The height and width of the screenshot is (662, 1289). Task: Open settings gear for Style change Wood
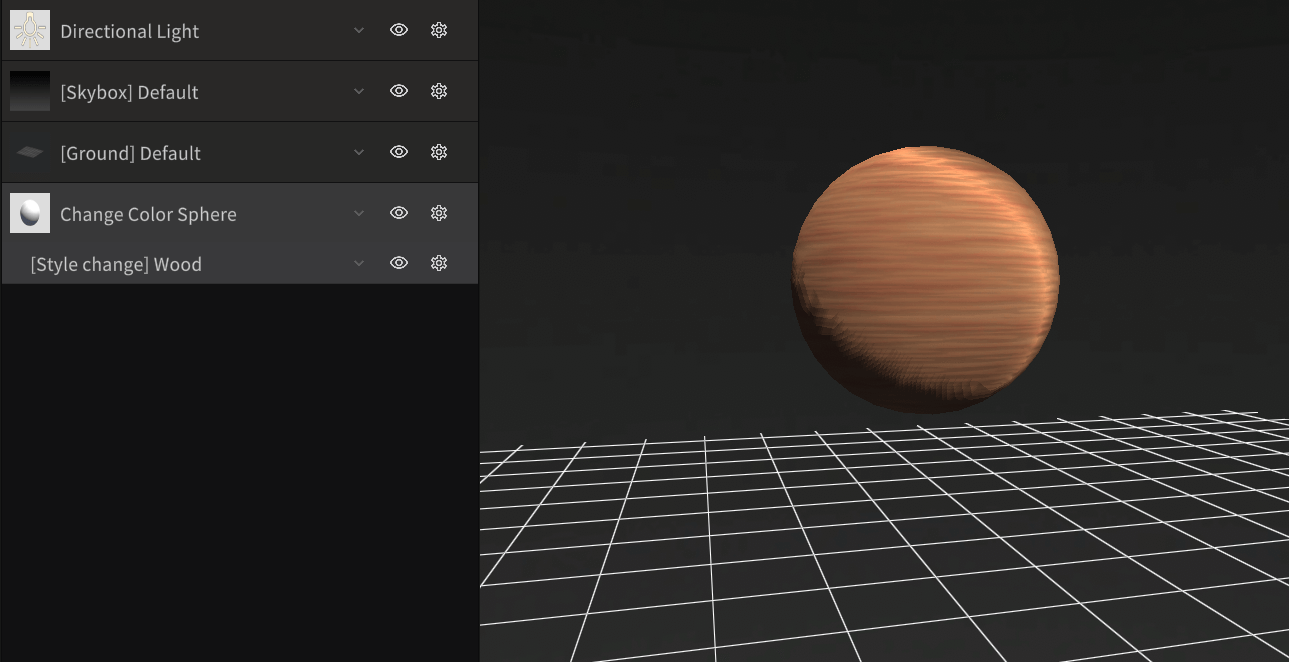pos(438,263)
